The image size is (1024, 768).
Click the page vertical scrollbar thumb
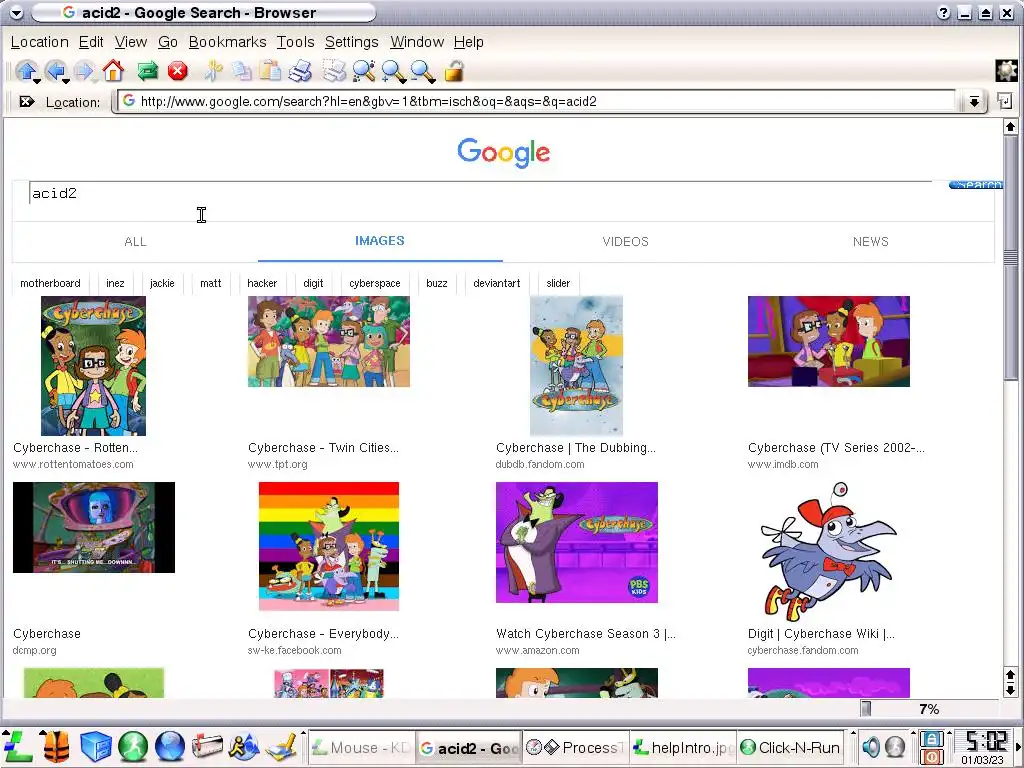1010,257
